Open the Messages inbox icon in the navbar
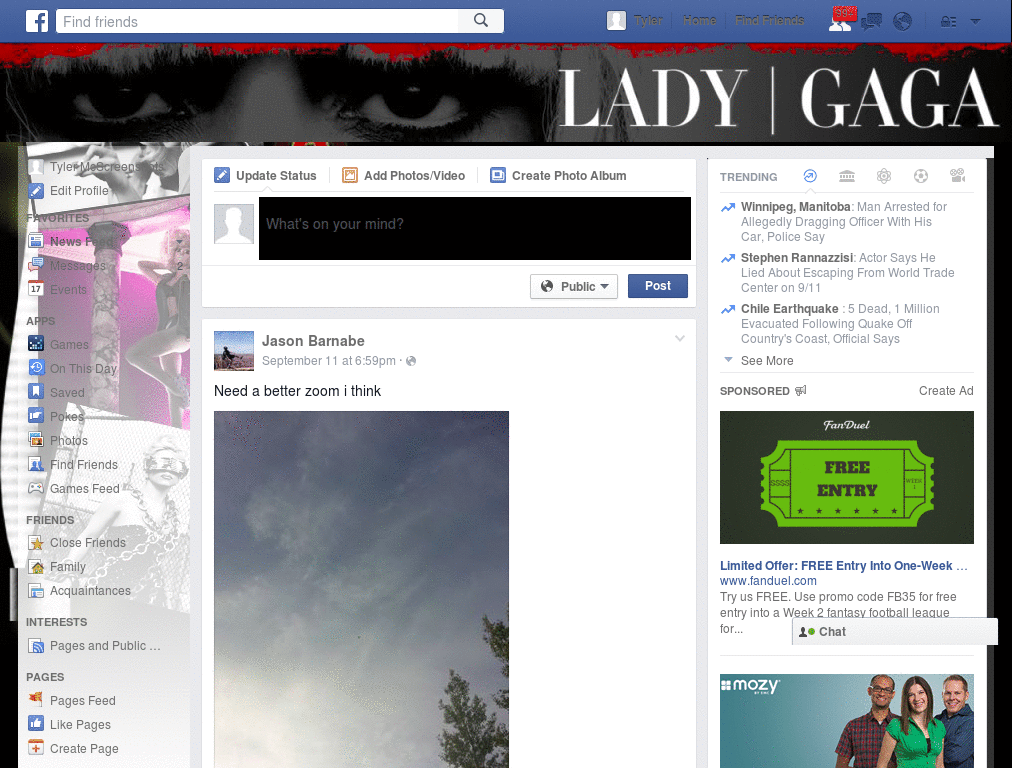The image size is (1024, 768). [872, 20]
